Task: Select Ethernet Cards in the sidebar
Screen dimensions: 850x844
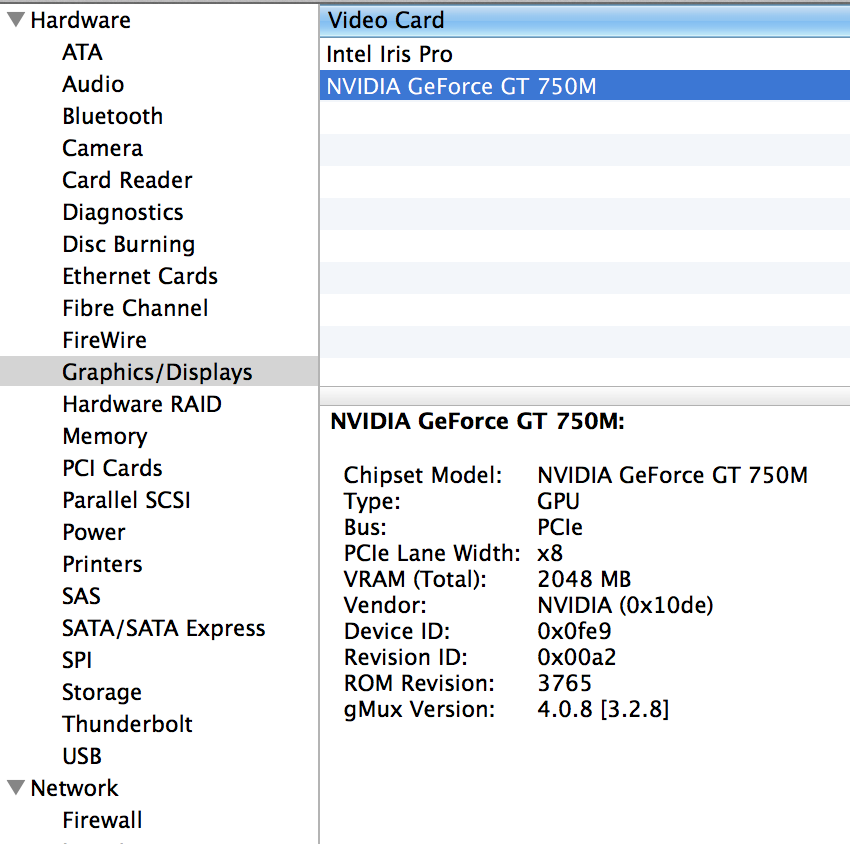Action: coord(140,276)
